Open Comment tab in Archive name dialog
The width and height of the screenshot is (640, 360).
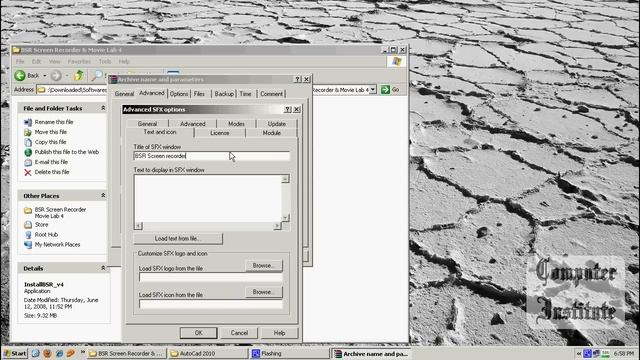[271, 94]
